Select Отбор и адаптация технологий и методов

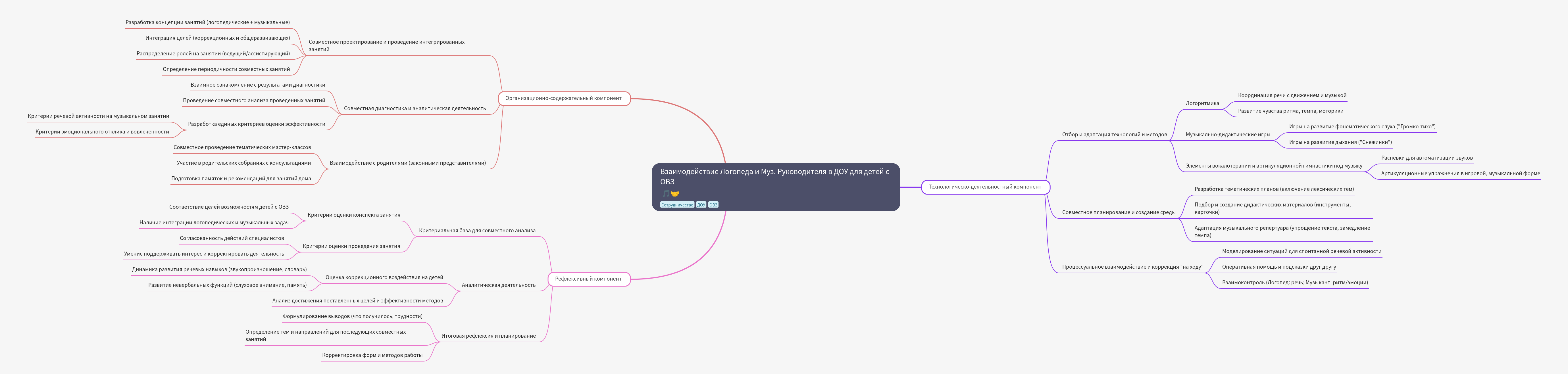1114,134
